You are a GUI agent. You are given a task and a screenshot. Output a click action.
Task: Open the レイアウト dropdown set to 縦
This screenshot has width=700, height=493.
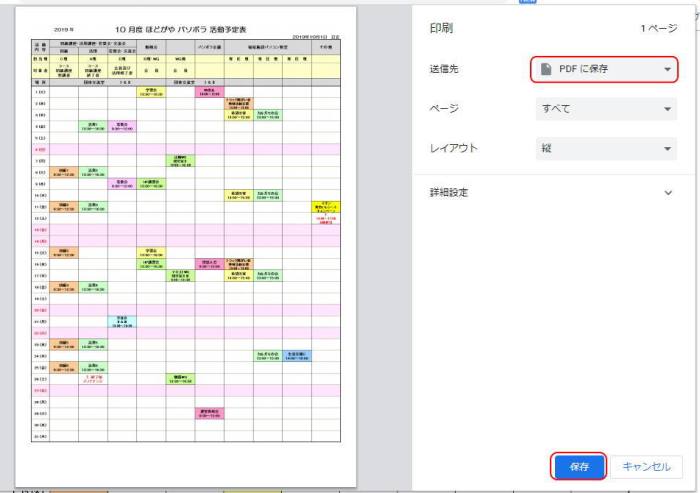[x=606, y=148]
